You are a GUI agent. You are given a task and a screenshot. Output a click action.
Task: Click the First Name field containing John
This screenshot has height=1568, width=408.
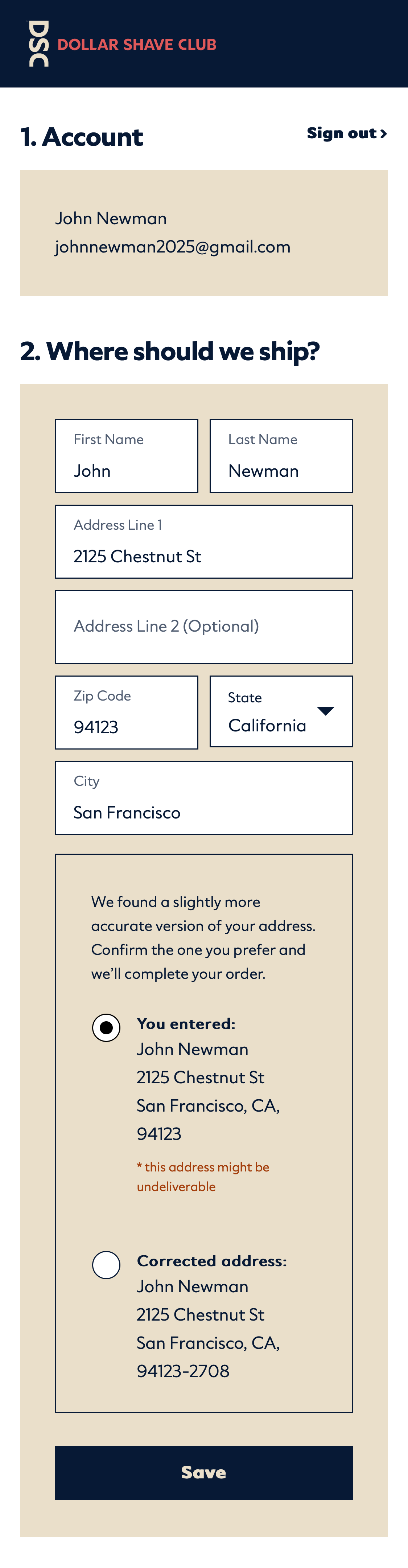click(x=127, y=455)
